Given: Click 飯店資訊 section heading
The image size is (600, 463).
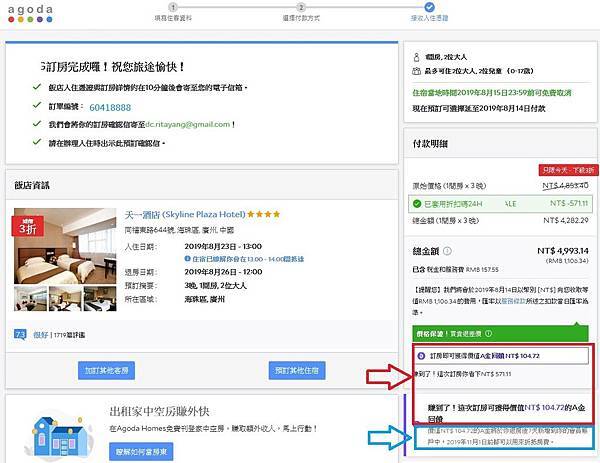Looking at the screenshot, I should pos(32,186).
